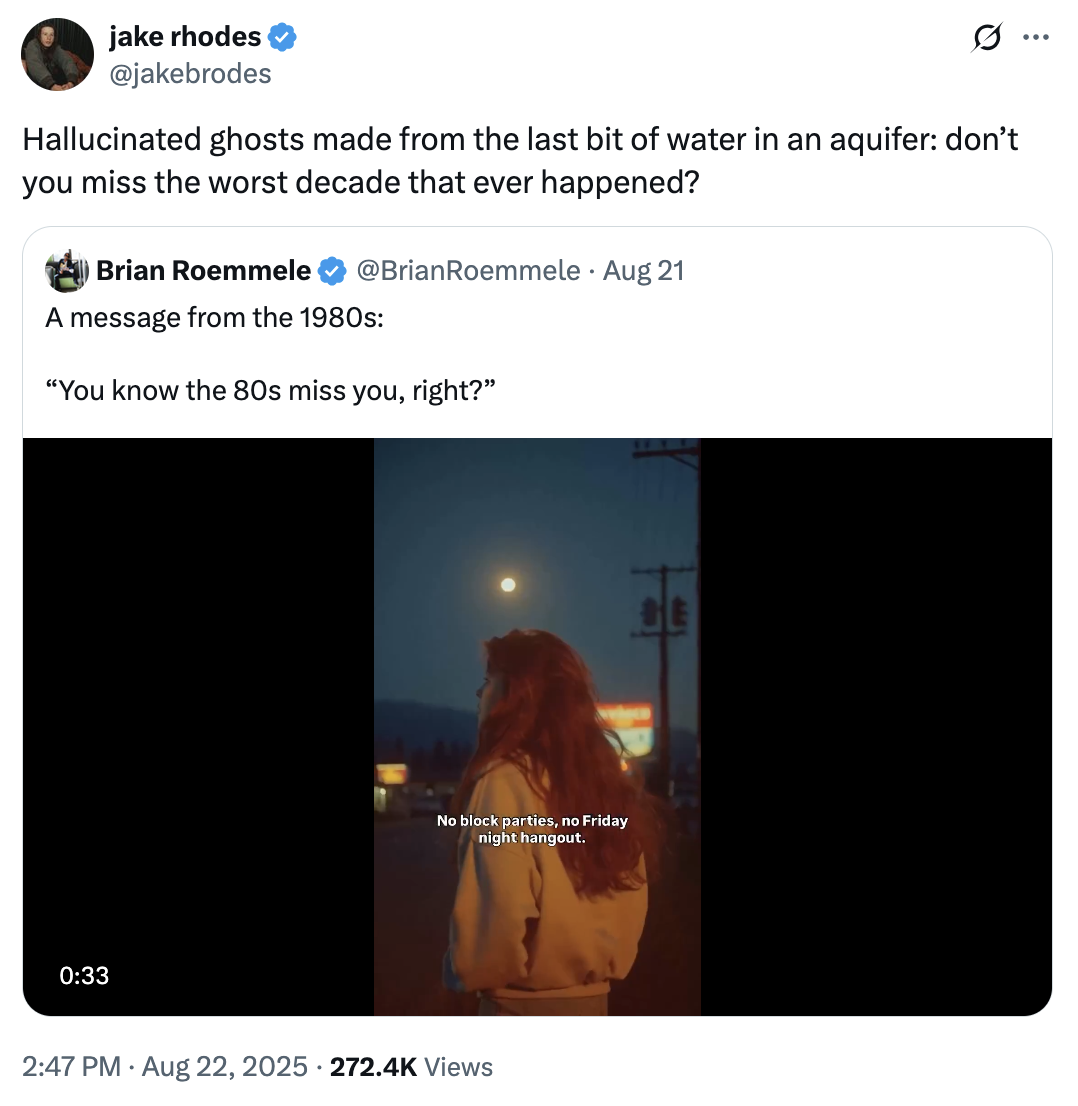Open the Grok analysis icon on the tweet
Screen dimensions: 1078x1106
coord(986,37)
